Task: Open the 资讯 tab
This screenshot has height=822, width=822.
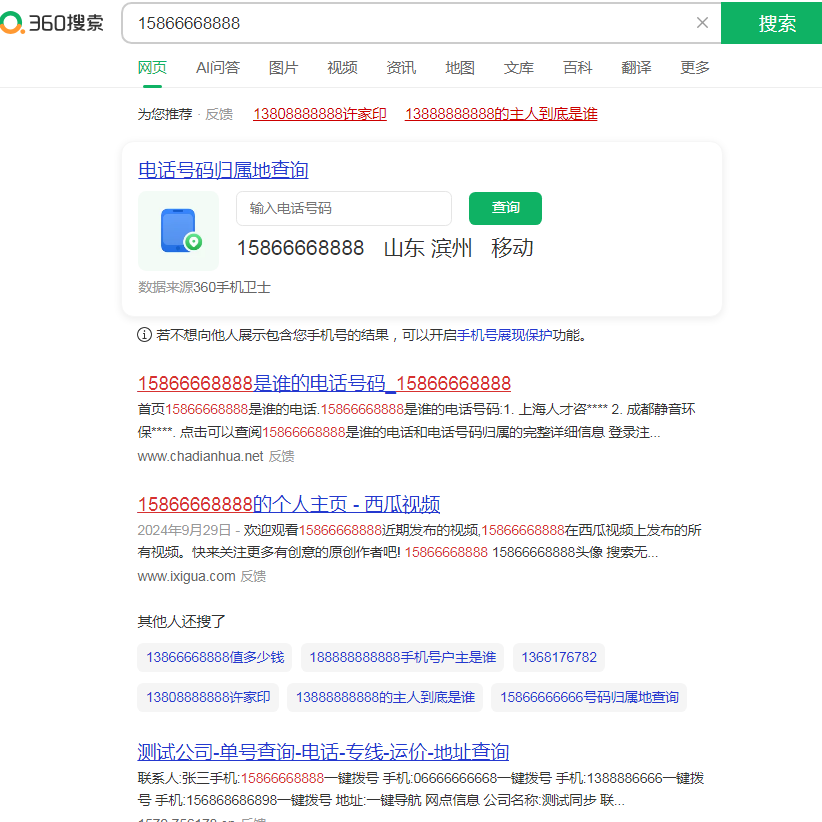Action: click(401, 68)
